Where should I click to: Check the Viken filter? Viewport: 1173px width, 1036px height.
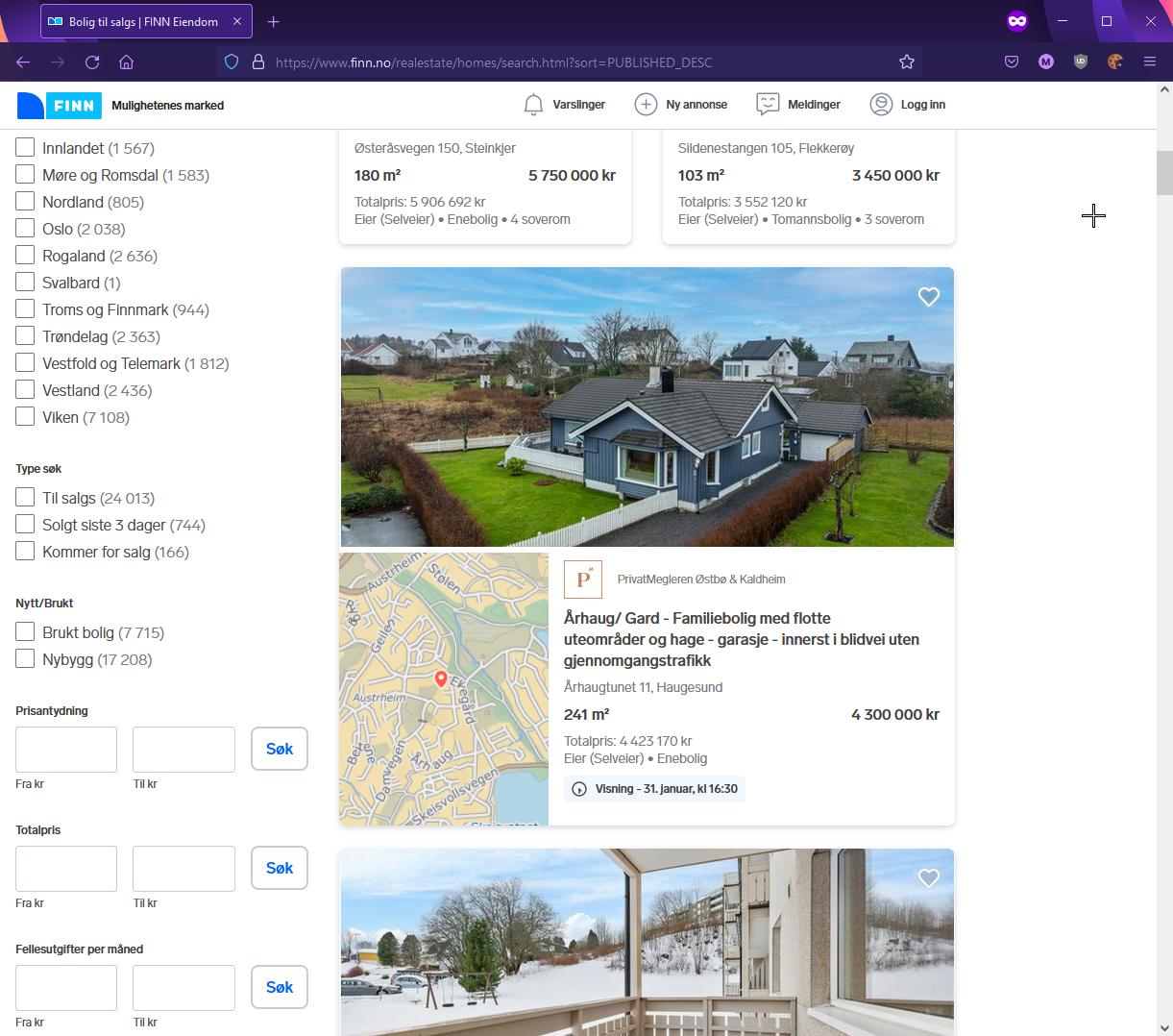[25, 417]
